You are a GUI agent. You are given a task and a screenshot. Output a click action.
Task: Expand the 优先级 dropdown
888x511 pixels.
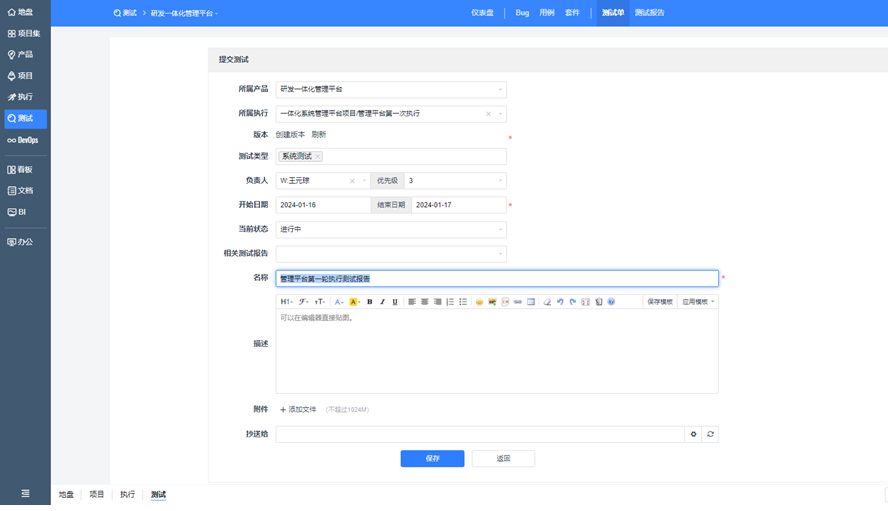click(x=500, y=181)
